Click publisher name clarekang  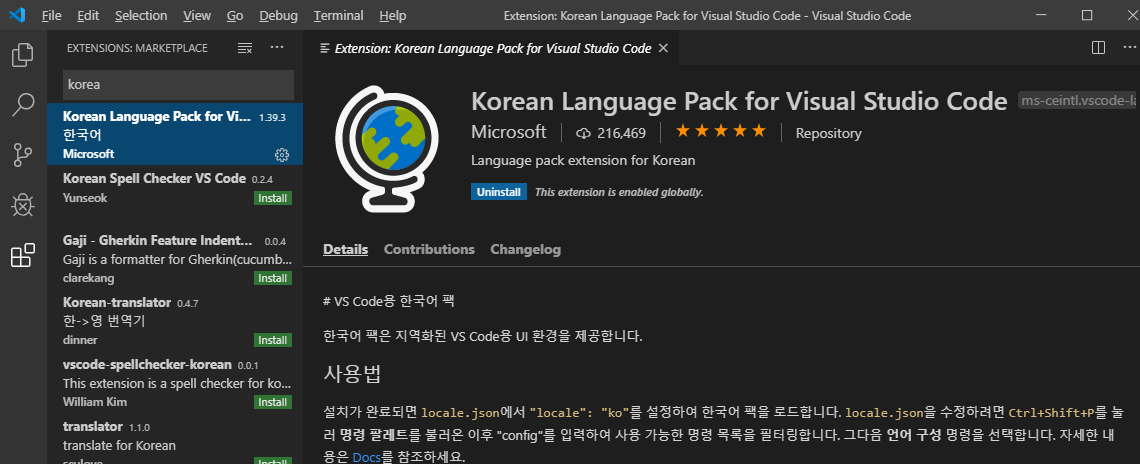[89, 278]
